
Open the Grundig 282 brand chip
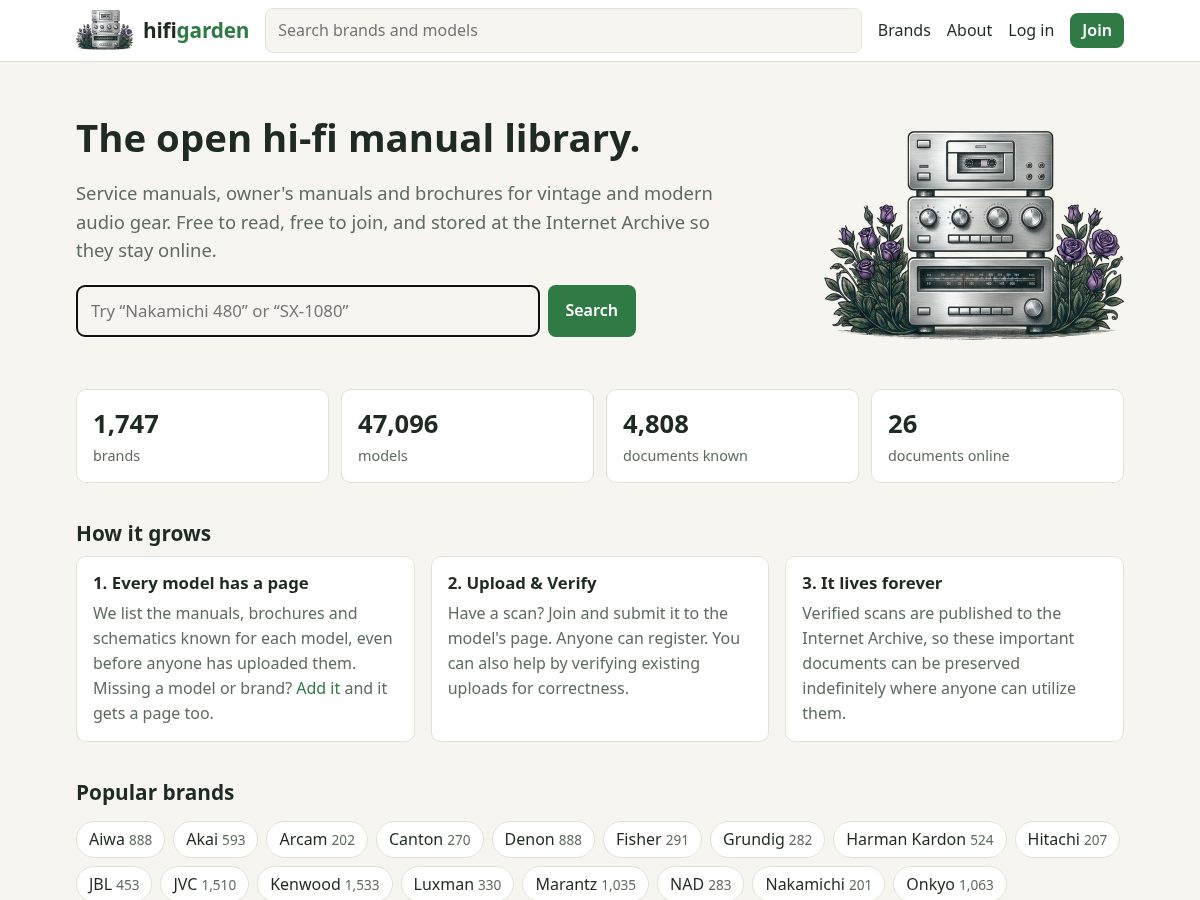pos(767,840)
